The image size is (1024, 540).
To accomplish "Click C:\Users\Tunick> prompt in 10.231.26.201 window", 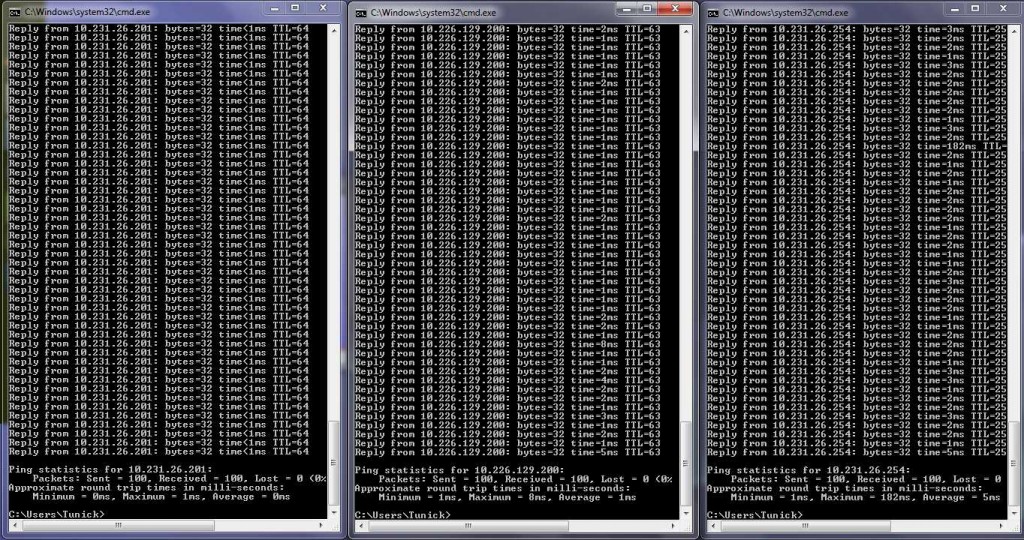I will click(57, 515).
